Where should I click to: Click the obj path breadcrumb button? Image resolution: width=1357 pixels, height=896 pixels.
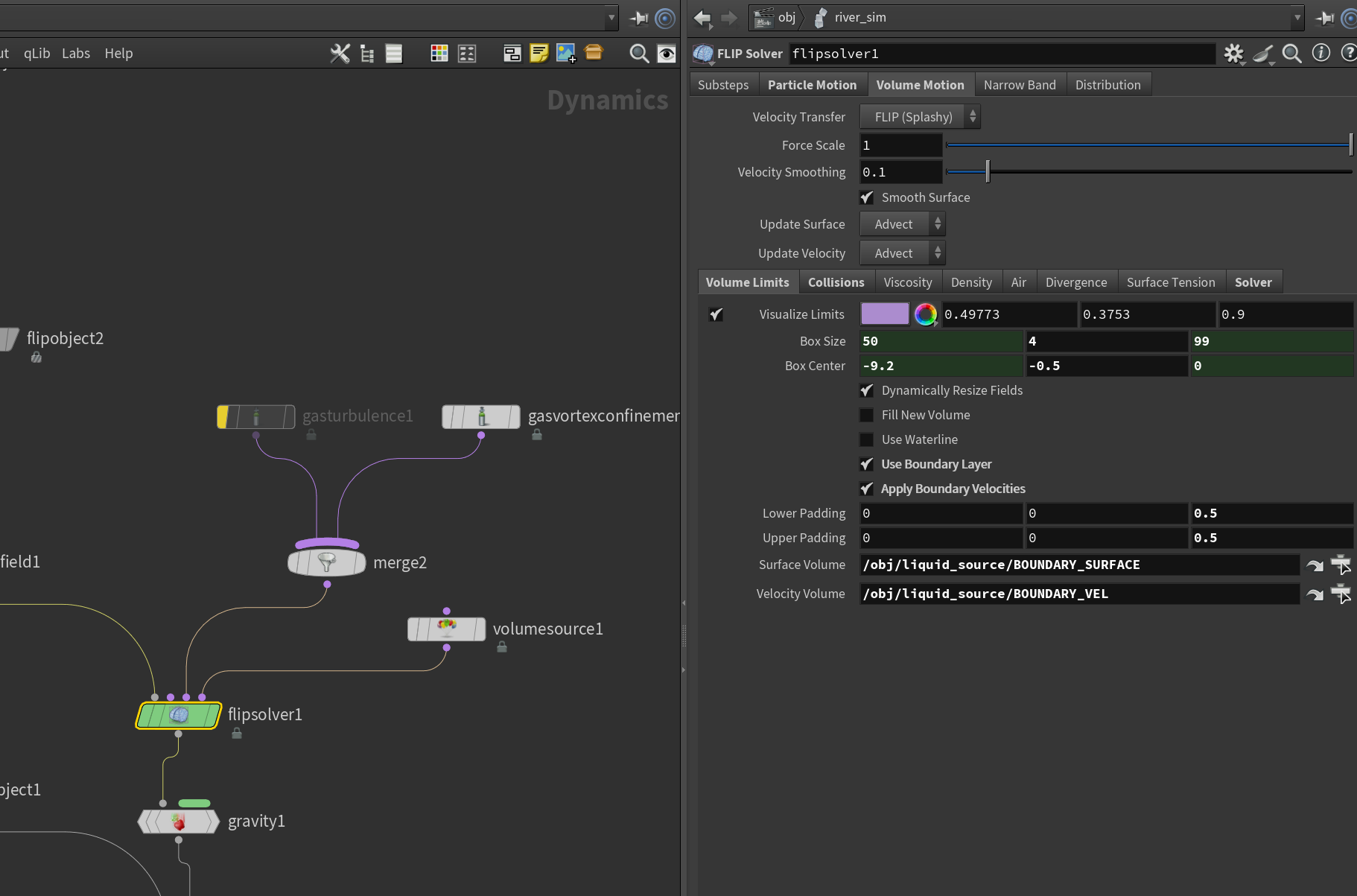(775, 17)
